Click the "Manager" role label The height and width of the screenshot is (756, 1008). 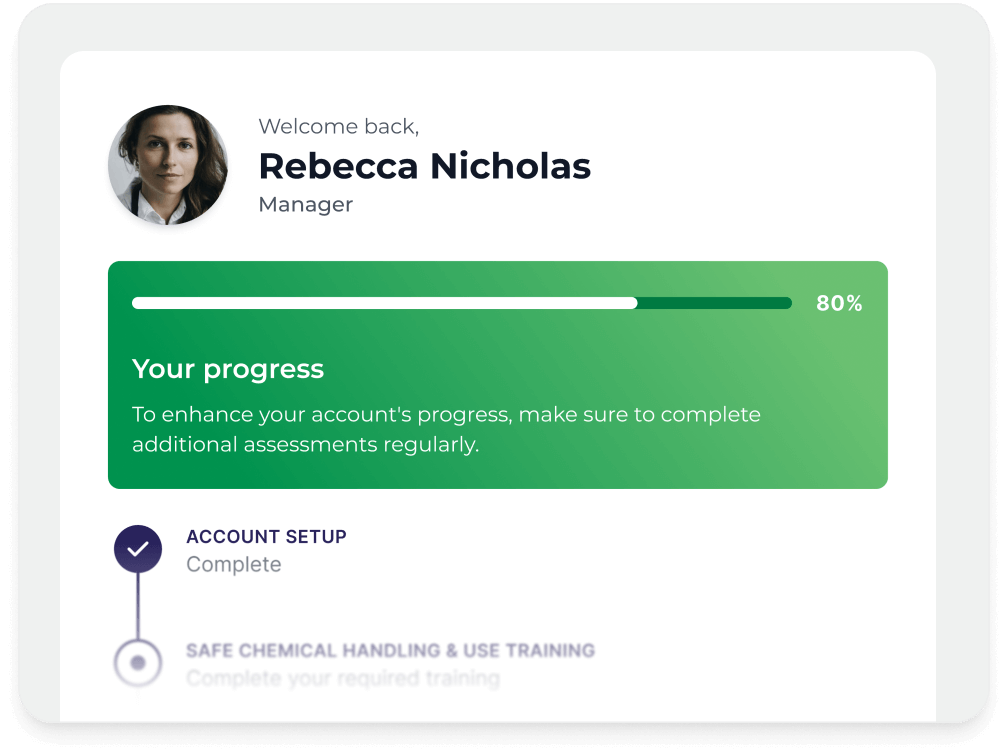point(305,205)
